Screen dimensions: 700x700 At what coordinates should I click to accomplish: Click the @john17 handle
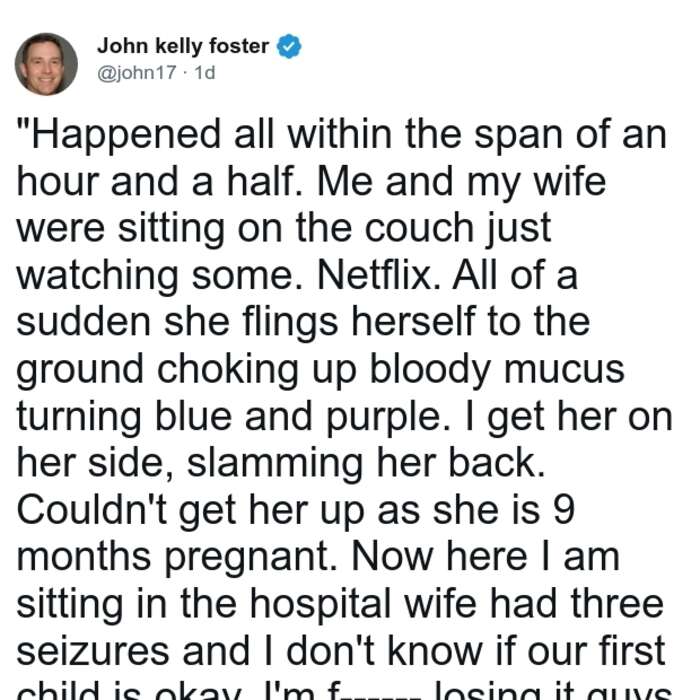pyautogui.click(x=137, y=72)
